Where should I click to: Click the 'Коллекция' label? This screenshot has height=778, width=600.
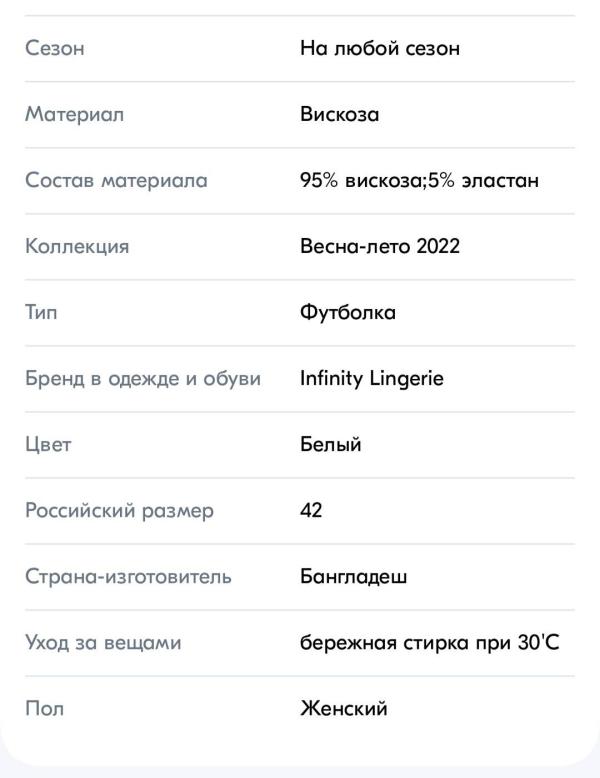pos(77,246)
